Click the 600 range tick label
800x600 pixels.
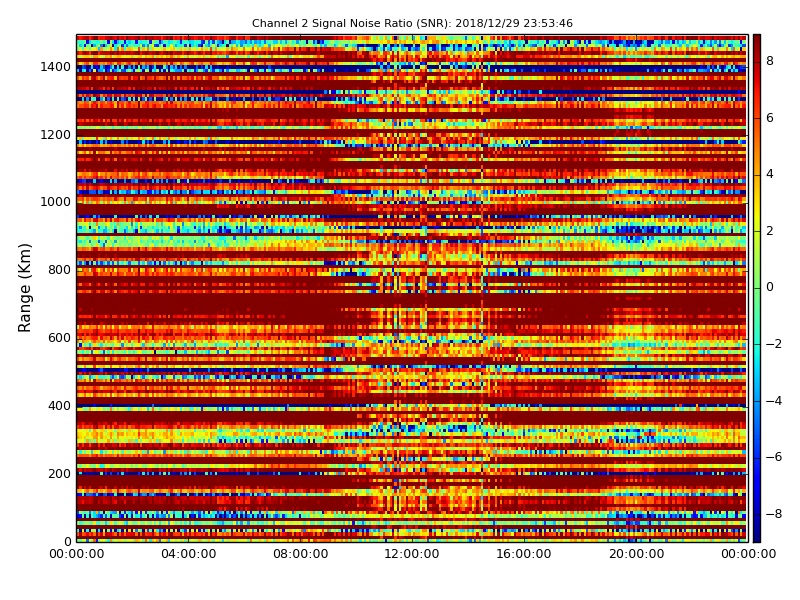pyautogui.click(x=59, y=338)
